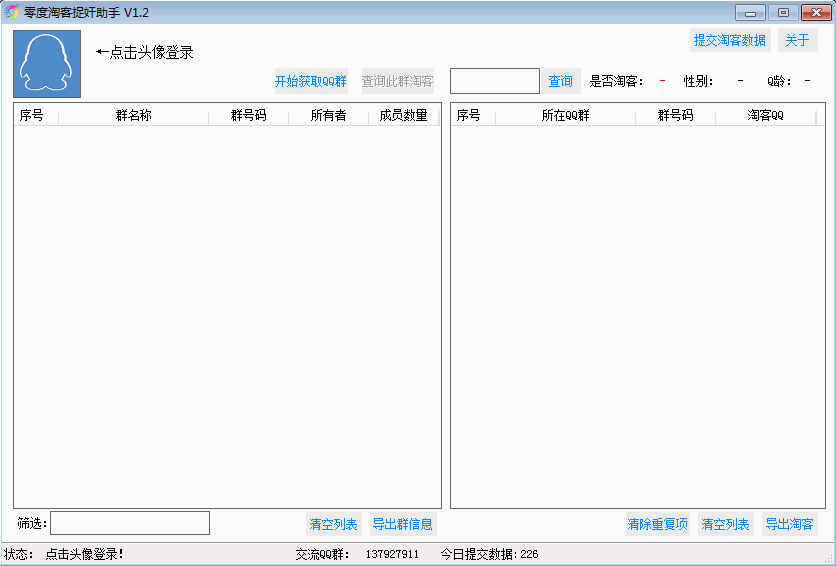Click the QQ penguin avatar to log in
Viewport: 836px width, 566px height.
coord(47,64)
